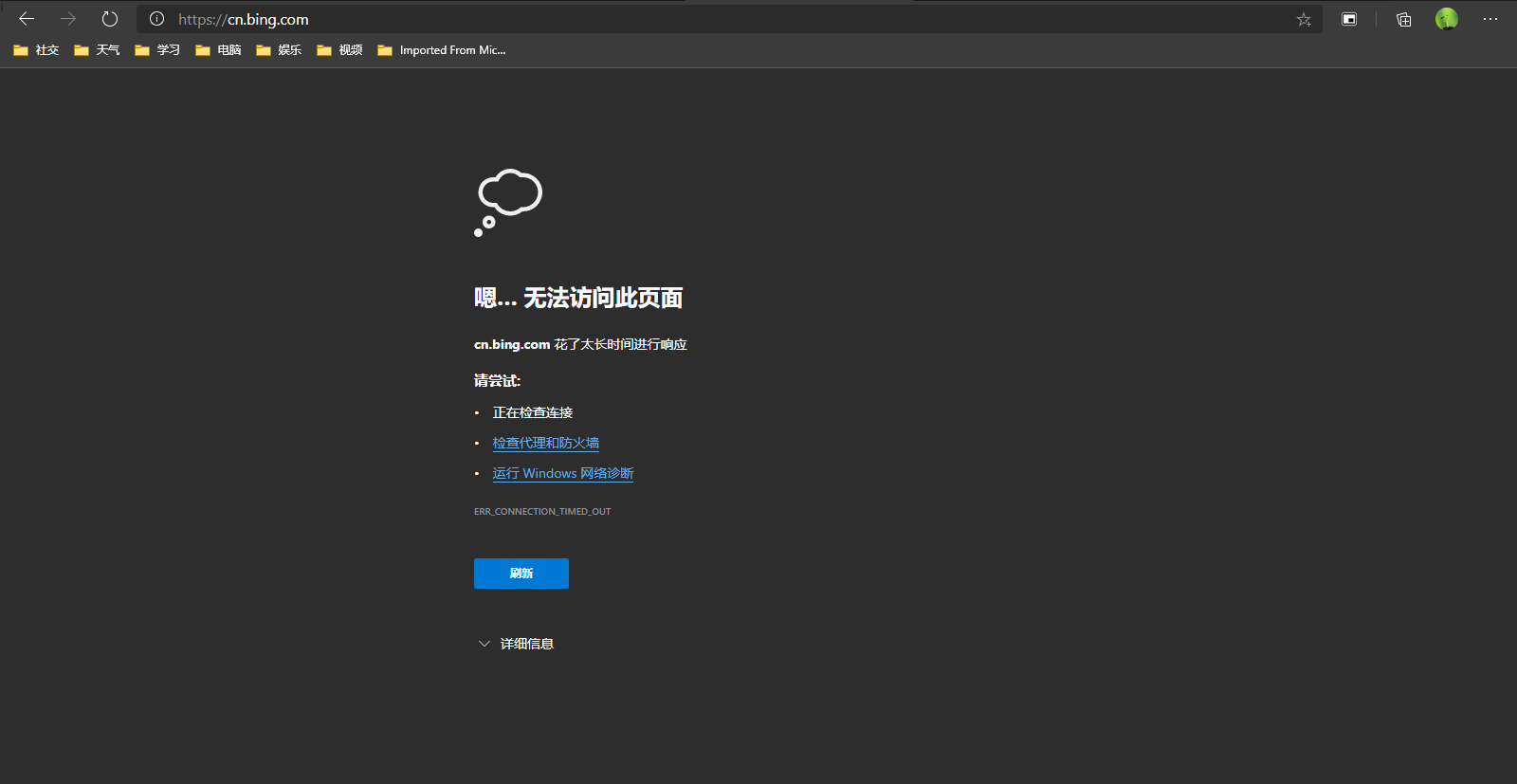Open the 视频 bookmarks folder
The height and width of the screenshot is (784, 1517).
coord(339,50)
